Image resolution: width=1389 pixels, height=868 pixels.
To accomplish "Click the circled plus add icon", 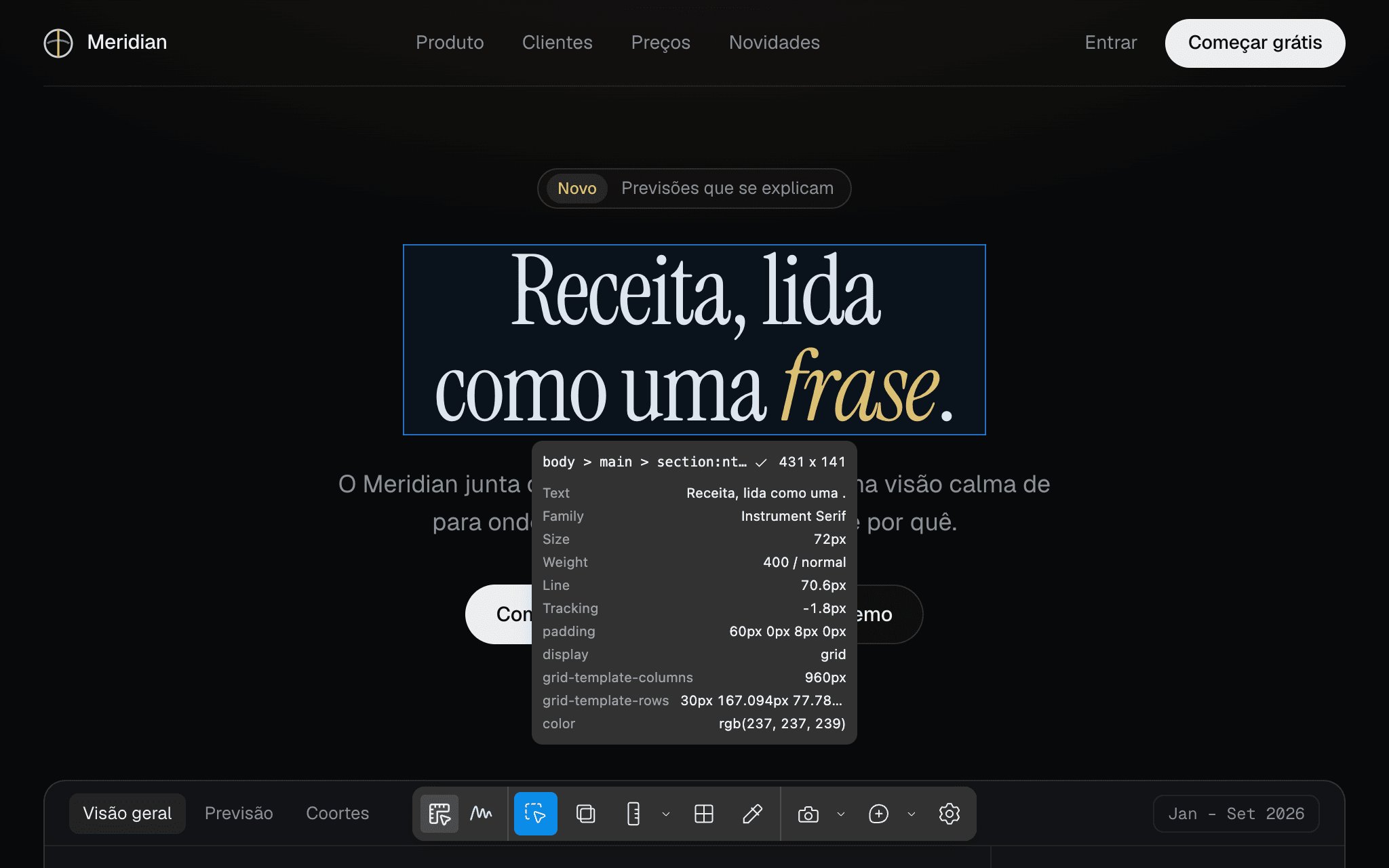I will tap(879, 814).
